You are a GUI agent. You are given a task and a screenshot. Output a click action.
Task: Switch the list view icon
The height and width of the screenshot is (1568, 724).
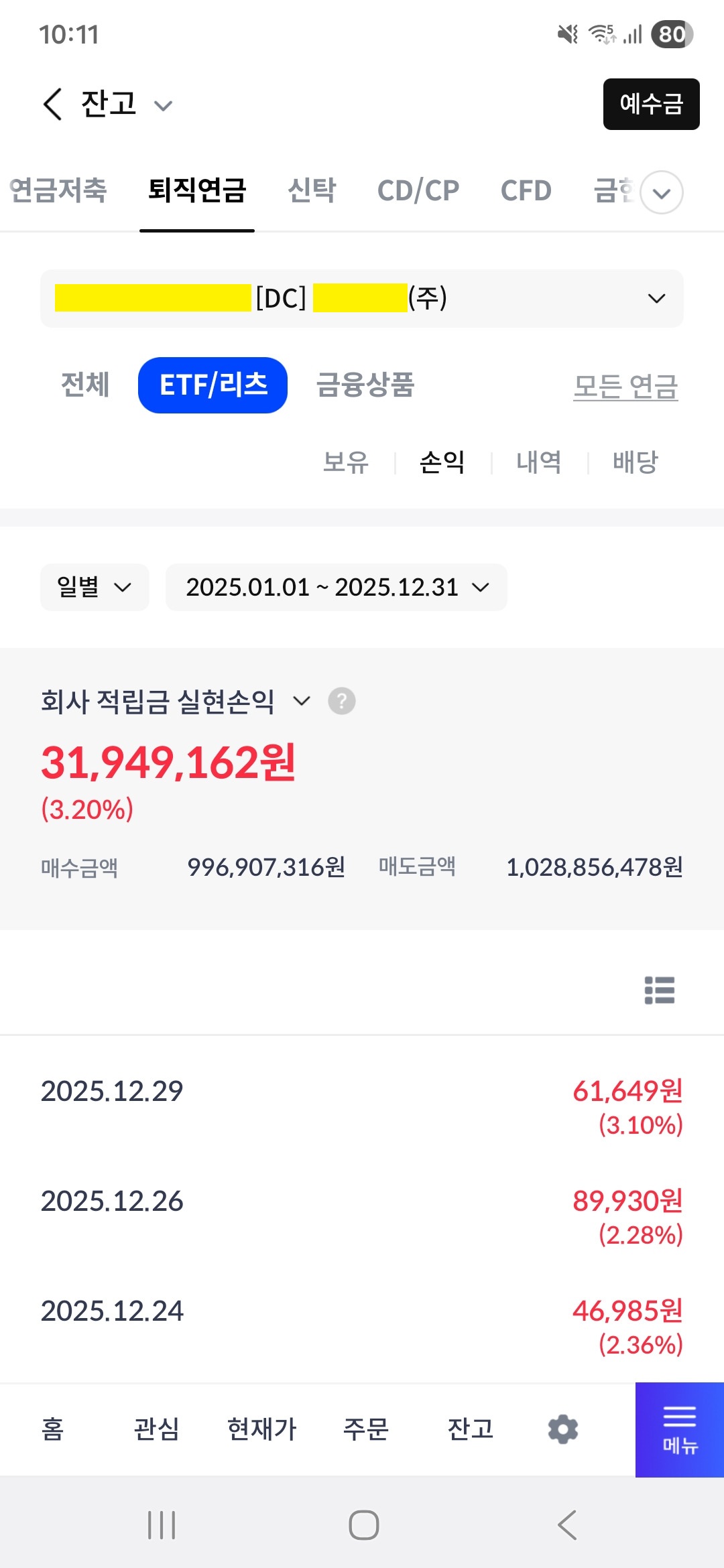(660, 990)
